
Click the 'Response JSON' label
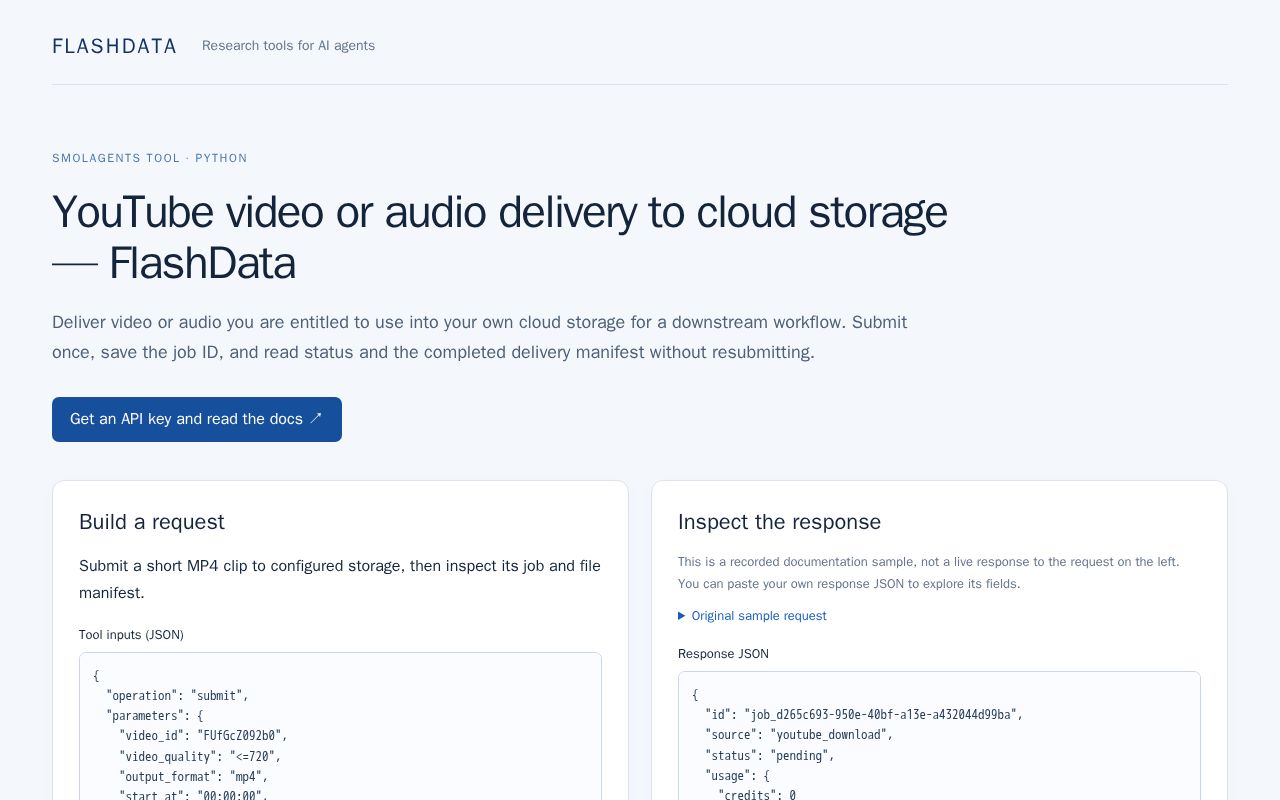point(723,654)
